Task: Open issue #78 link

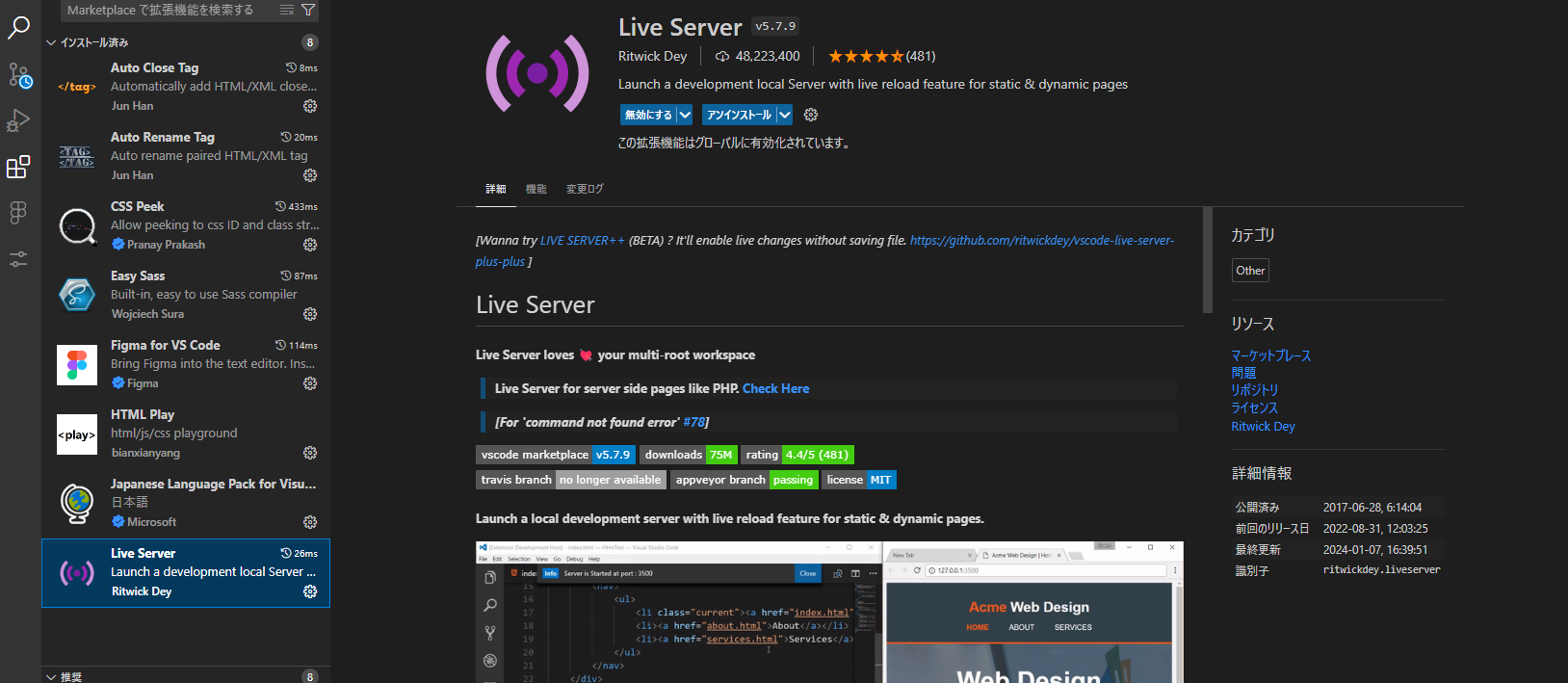Action: [x=693, y=422]
